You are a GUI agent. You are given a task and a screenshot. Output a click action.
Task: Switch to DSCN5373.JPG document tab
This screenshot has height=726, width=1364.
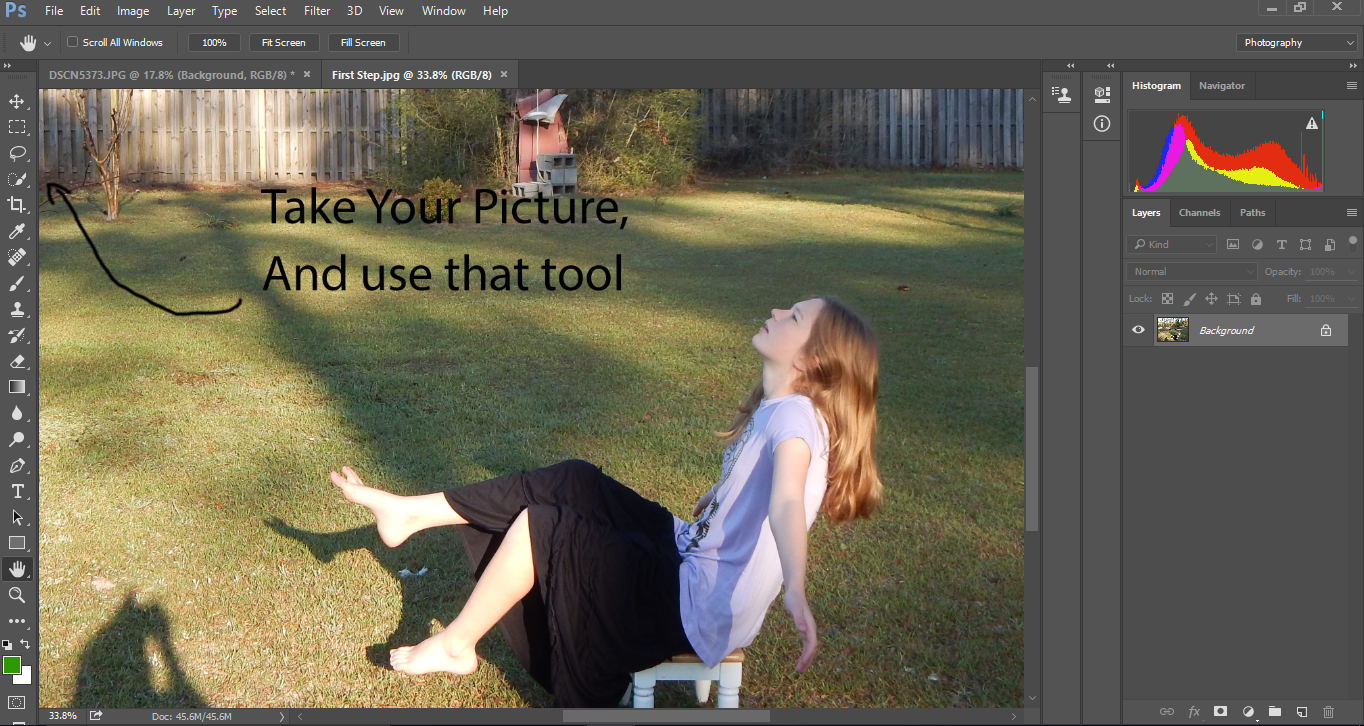171,75
